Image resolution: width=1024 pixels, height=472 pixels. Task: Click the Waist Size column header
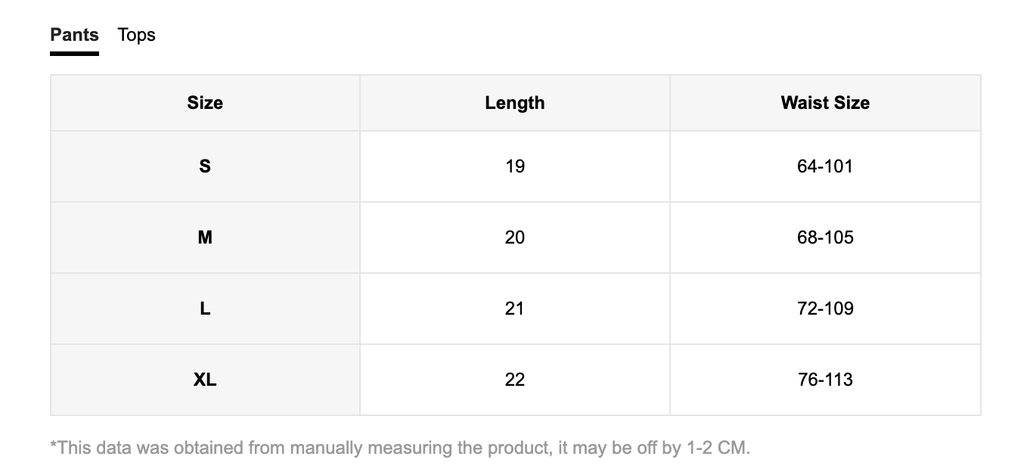coord(825,103)
